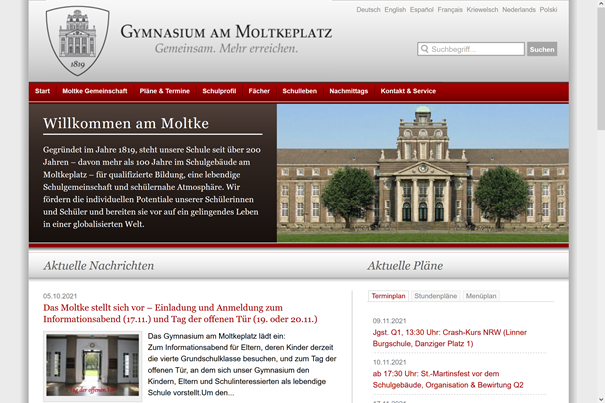605x403 pixels.
Task: Click the event date 10.11.2021
Action: (389, 362)
